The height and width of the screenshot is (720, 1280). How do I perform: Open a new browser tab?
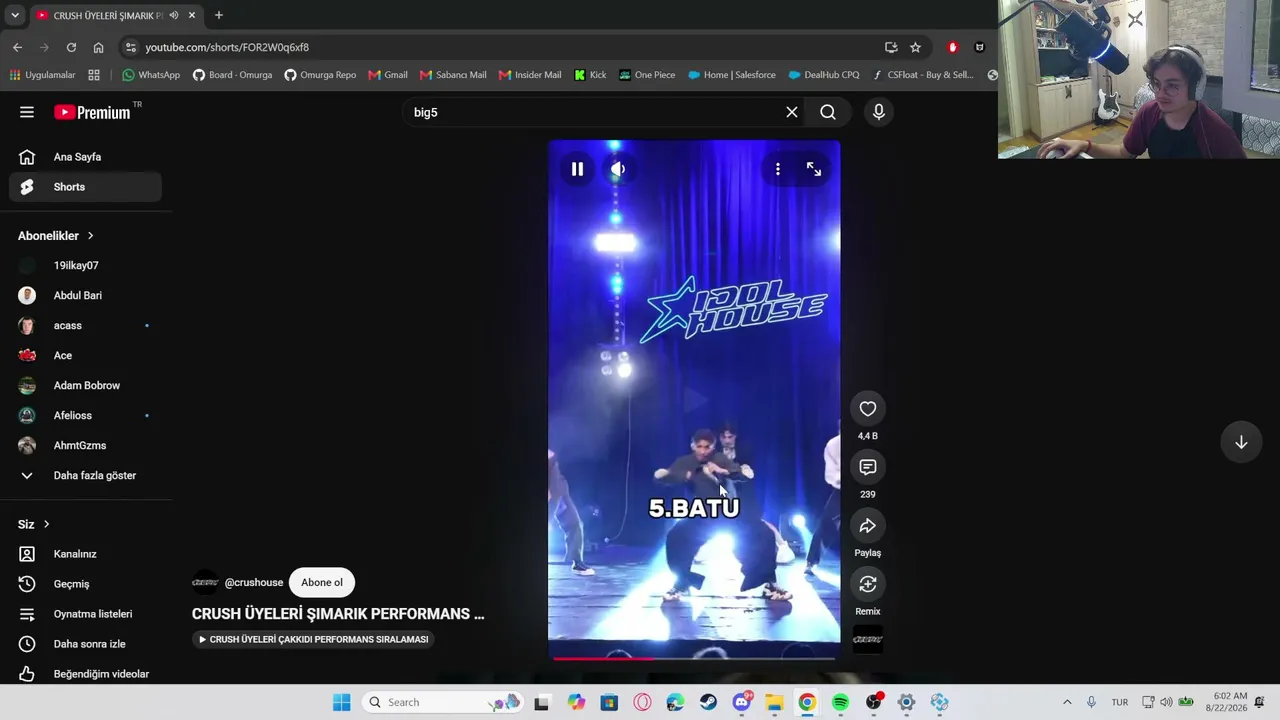point(219,15)
